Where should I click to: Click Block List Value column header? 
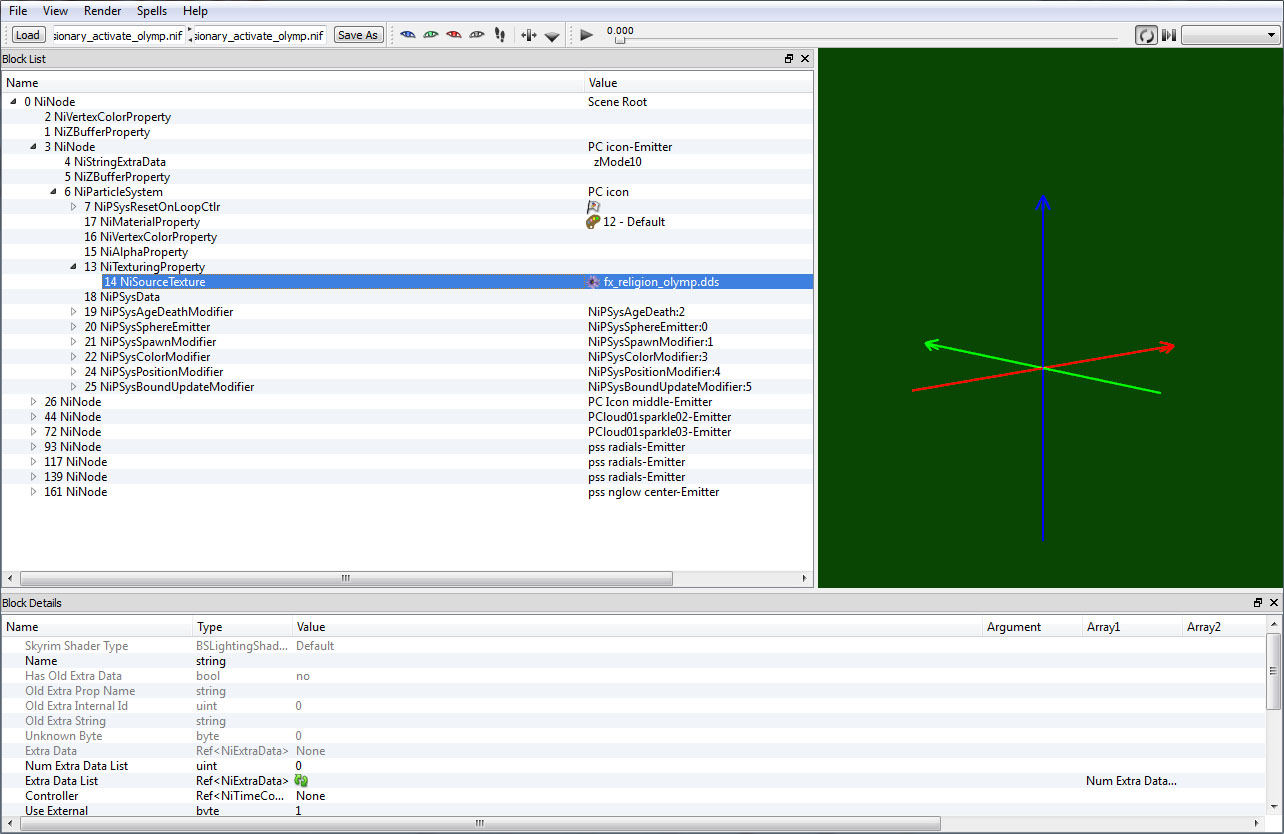(699, 83)
